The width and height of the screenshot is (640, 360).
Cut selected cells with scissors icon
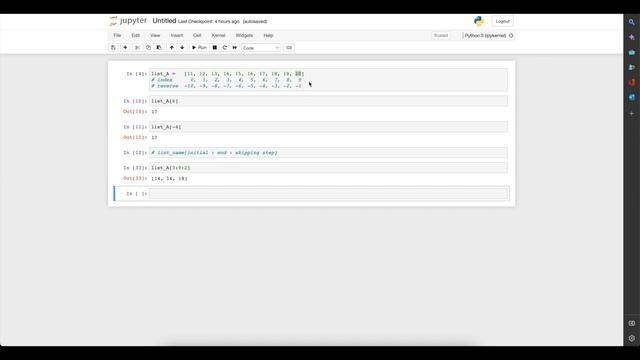point(137,48)
